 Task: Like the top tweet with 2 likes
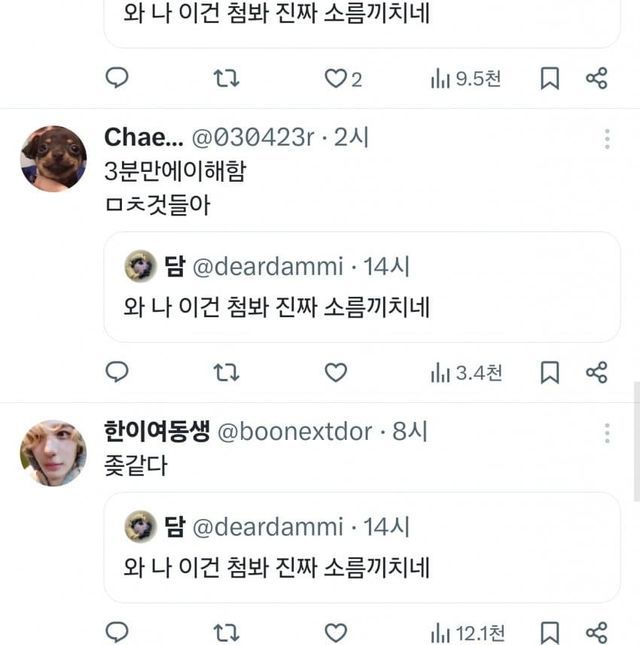coord(336,78)
